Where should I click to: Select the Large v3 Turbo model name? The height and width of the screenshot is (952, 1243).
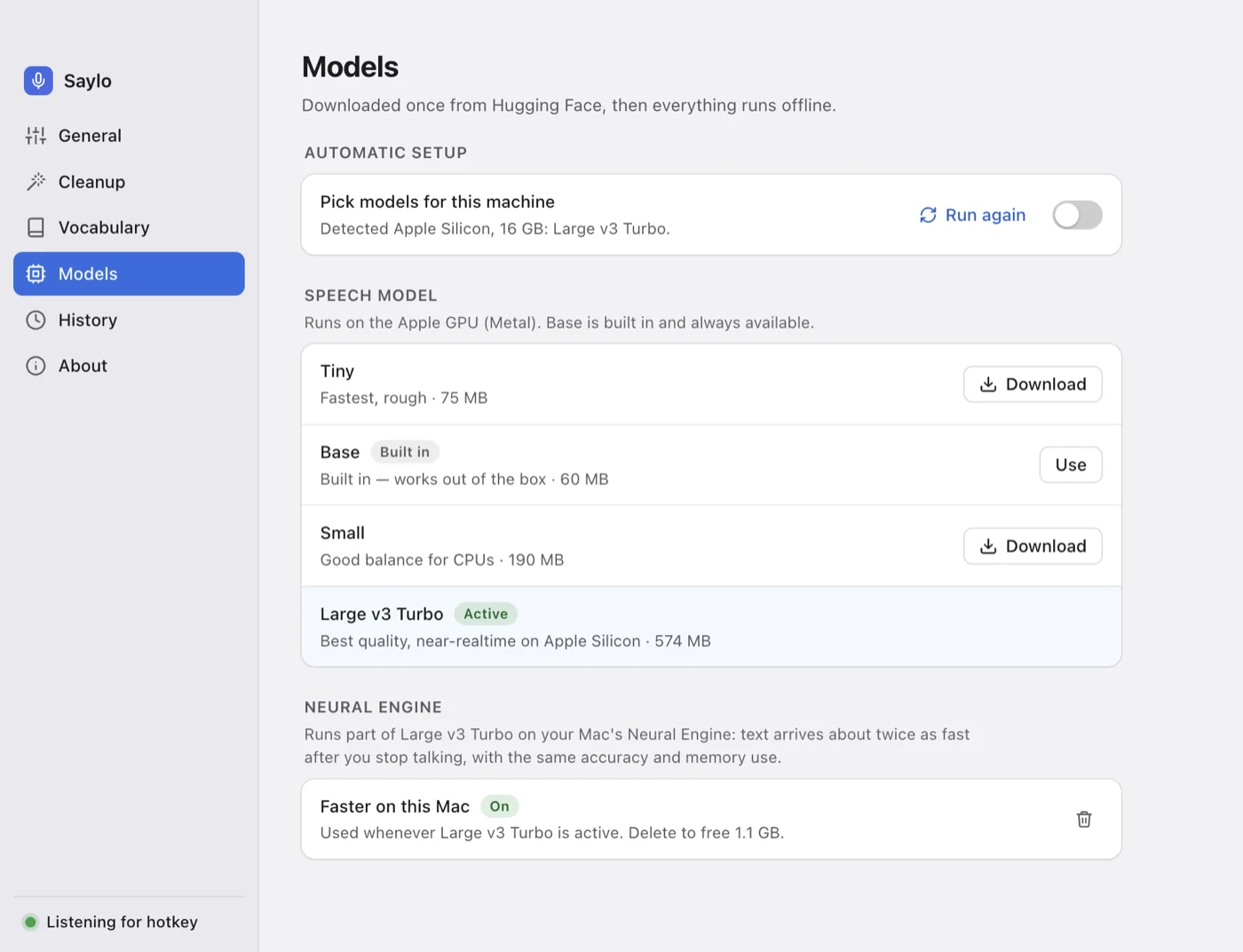coord(382,614)
